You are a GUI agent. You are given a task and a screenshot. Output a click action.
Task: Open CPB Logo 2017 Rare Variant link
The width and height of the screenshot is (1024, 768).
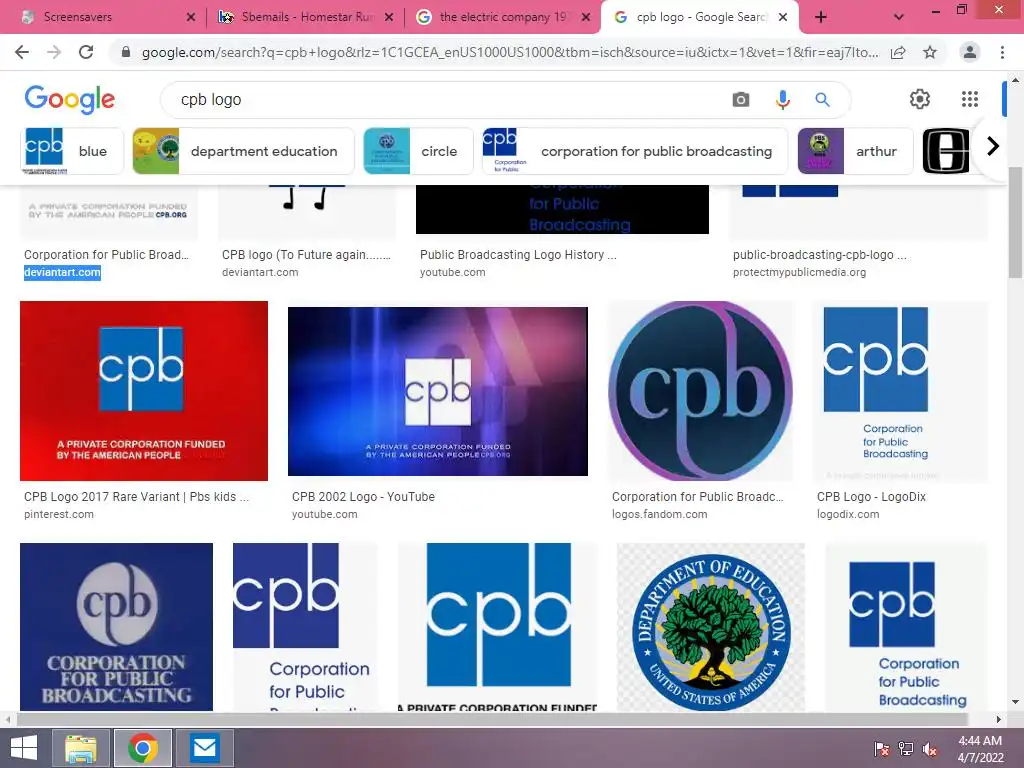point(136,496)
